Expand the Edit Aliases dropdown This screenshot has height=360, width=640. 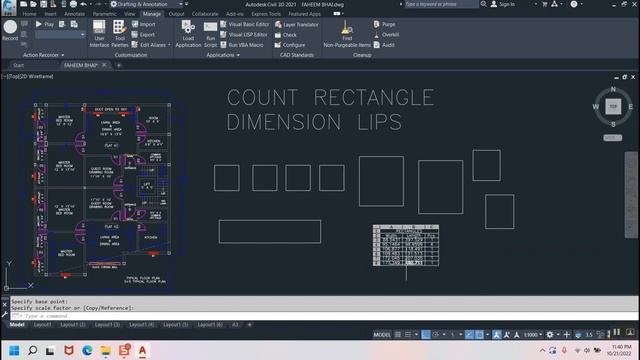point(169,45)
